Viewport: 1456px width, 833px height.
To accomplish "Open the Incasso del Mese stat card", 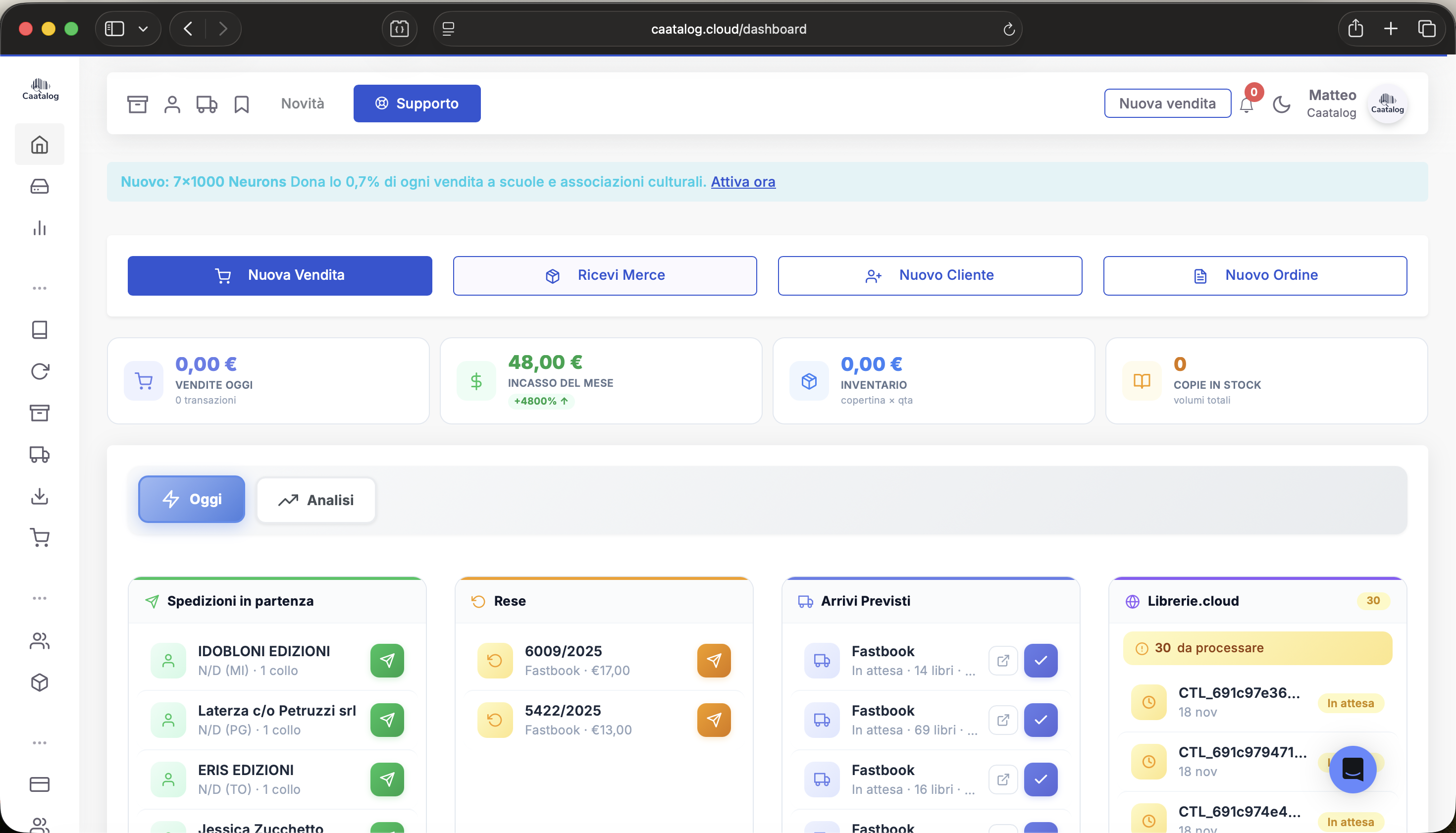I will (601, 380).
